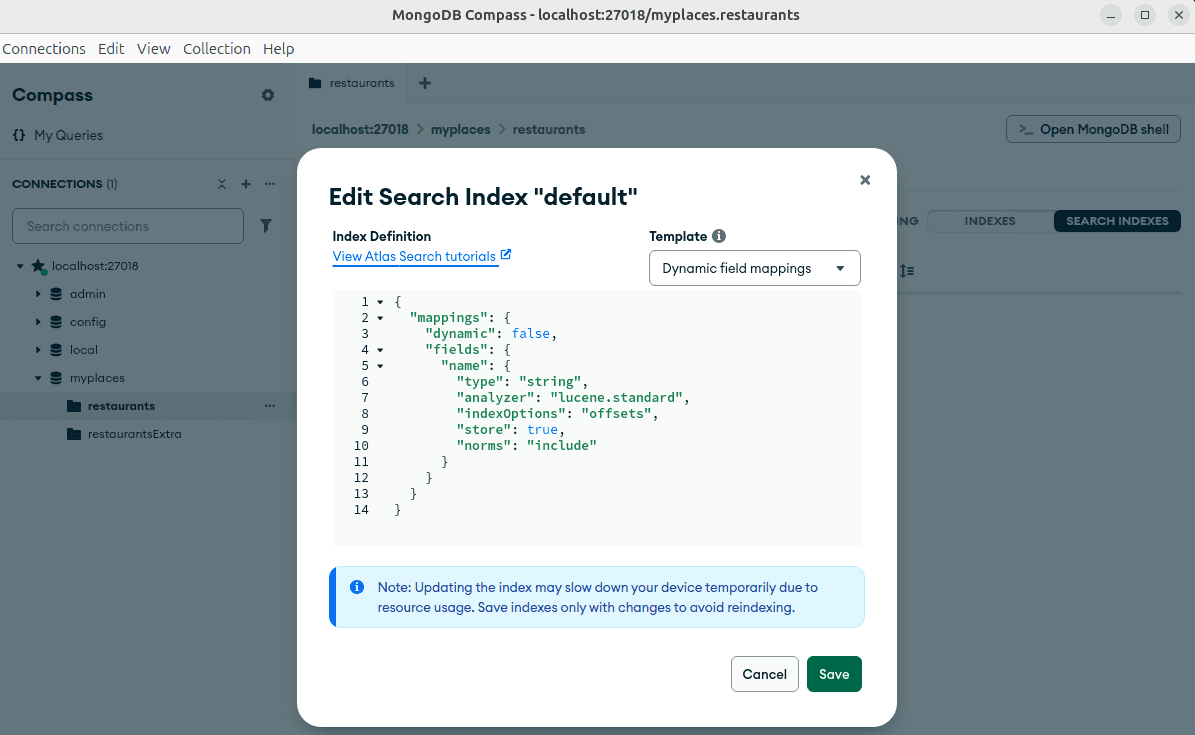
Task: Open the ellipsis menu for the restaurants collection
Action: pyautogui.click(x=269, y=405)
